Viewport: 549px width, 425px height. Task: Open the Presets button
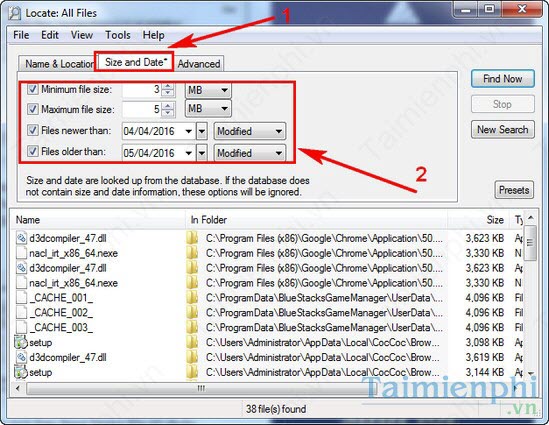click(514, 190)
